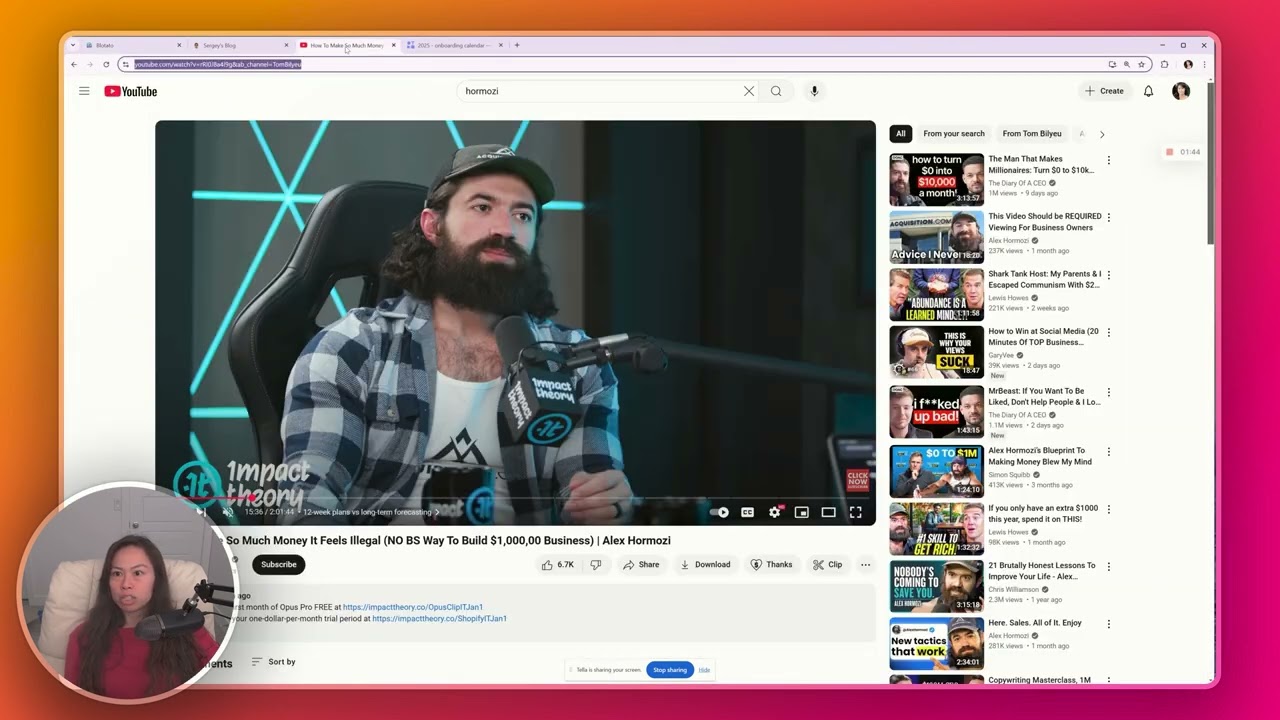Click the search magnifier button
Viewport: 1280px width, 720px height.
[776, 91]
